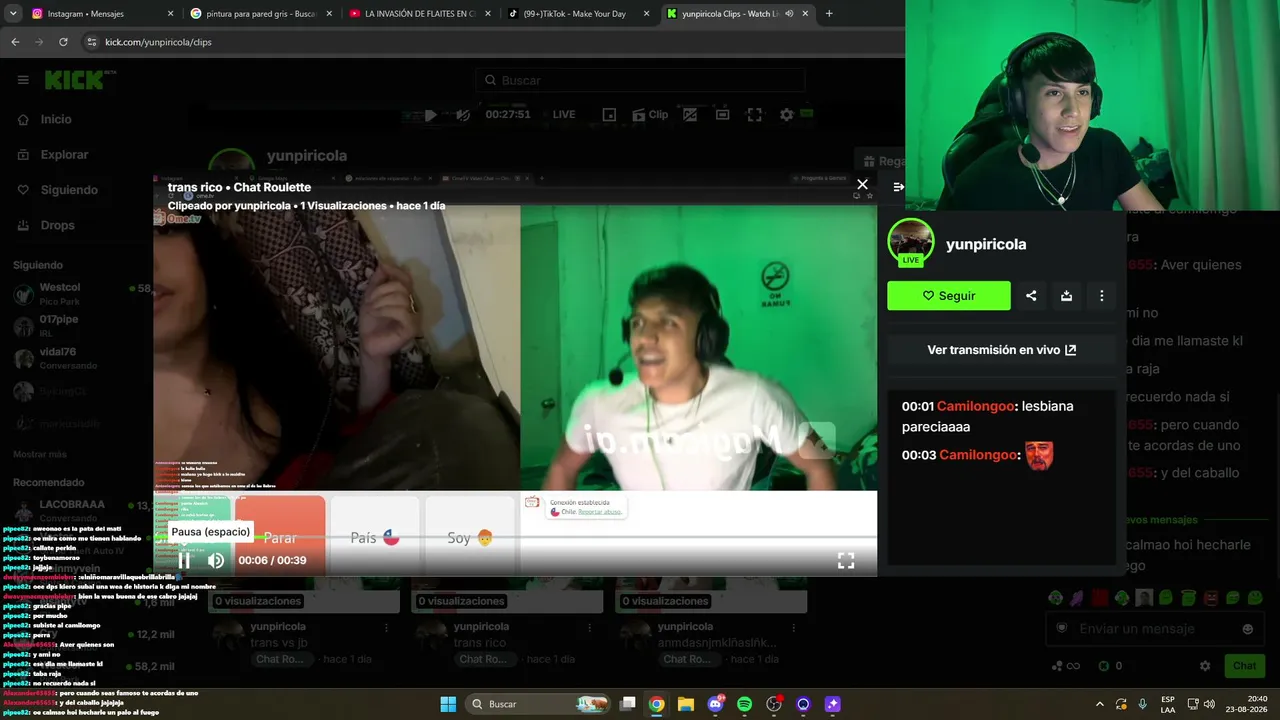Open Explorar in the Kick sidebar
Viewport: 1280px width, 720px height.
[x=64, y=155]
